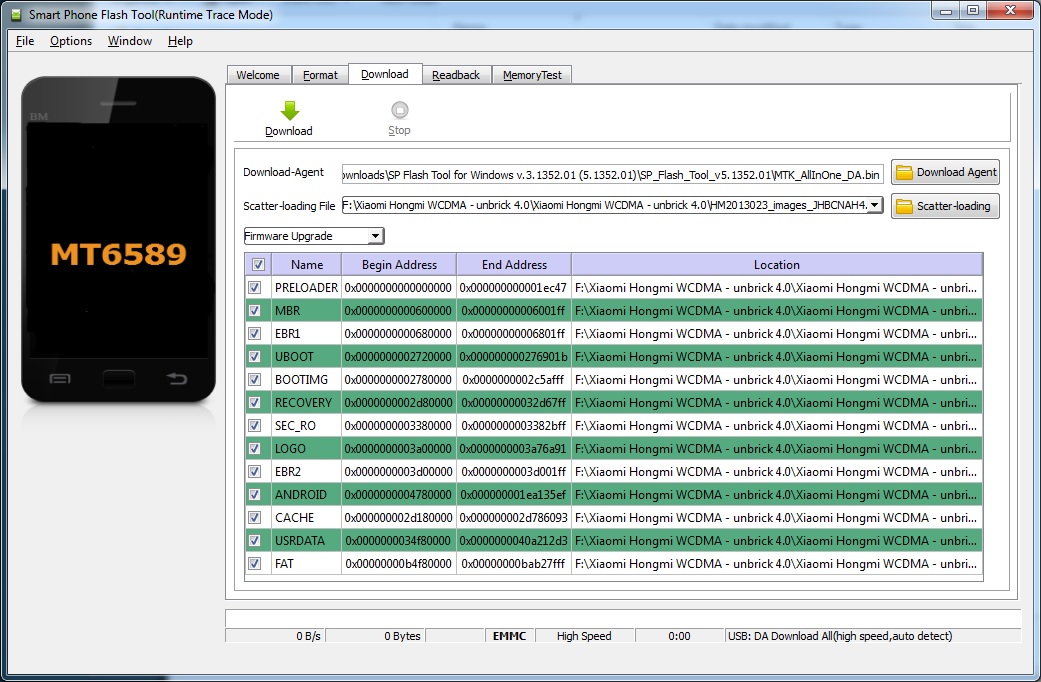
Task: Switch to the Readback tab
Action: point(456,75)
